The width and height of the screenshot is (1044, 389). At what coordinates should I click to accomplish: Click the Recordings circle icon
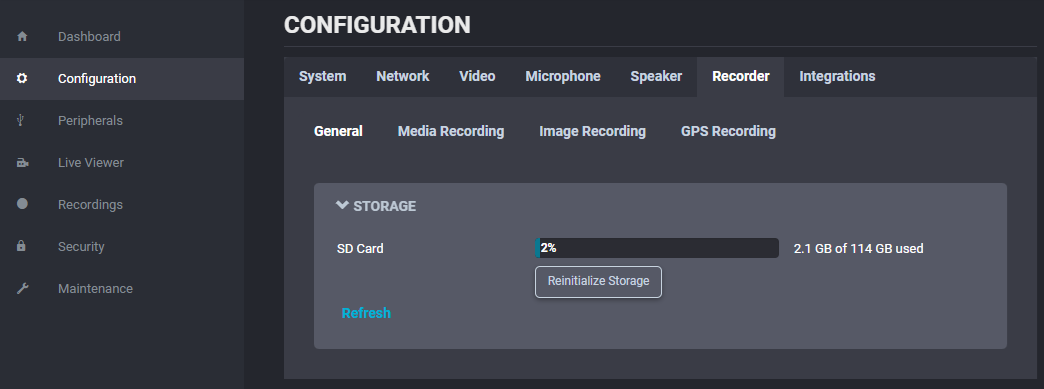click(22, 204)
